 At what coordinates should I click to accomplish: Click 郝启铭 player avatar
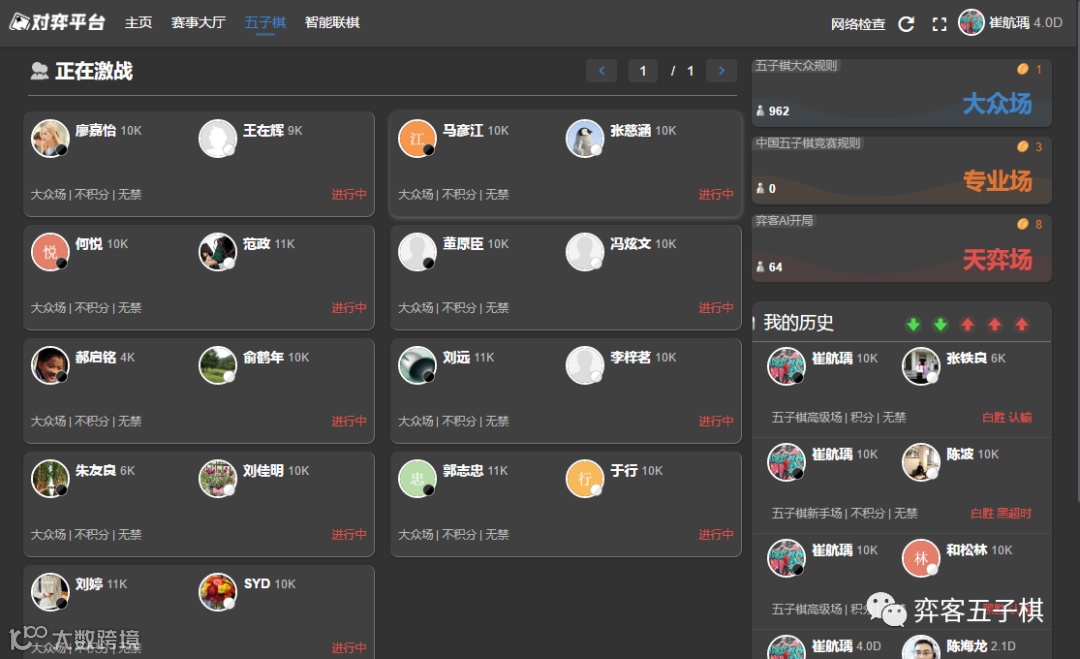tap(50, 365)
